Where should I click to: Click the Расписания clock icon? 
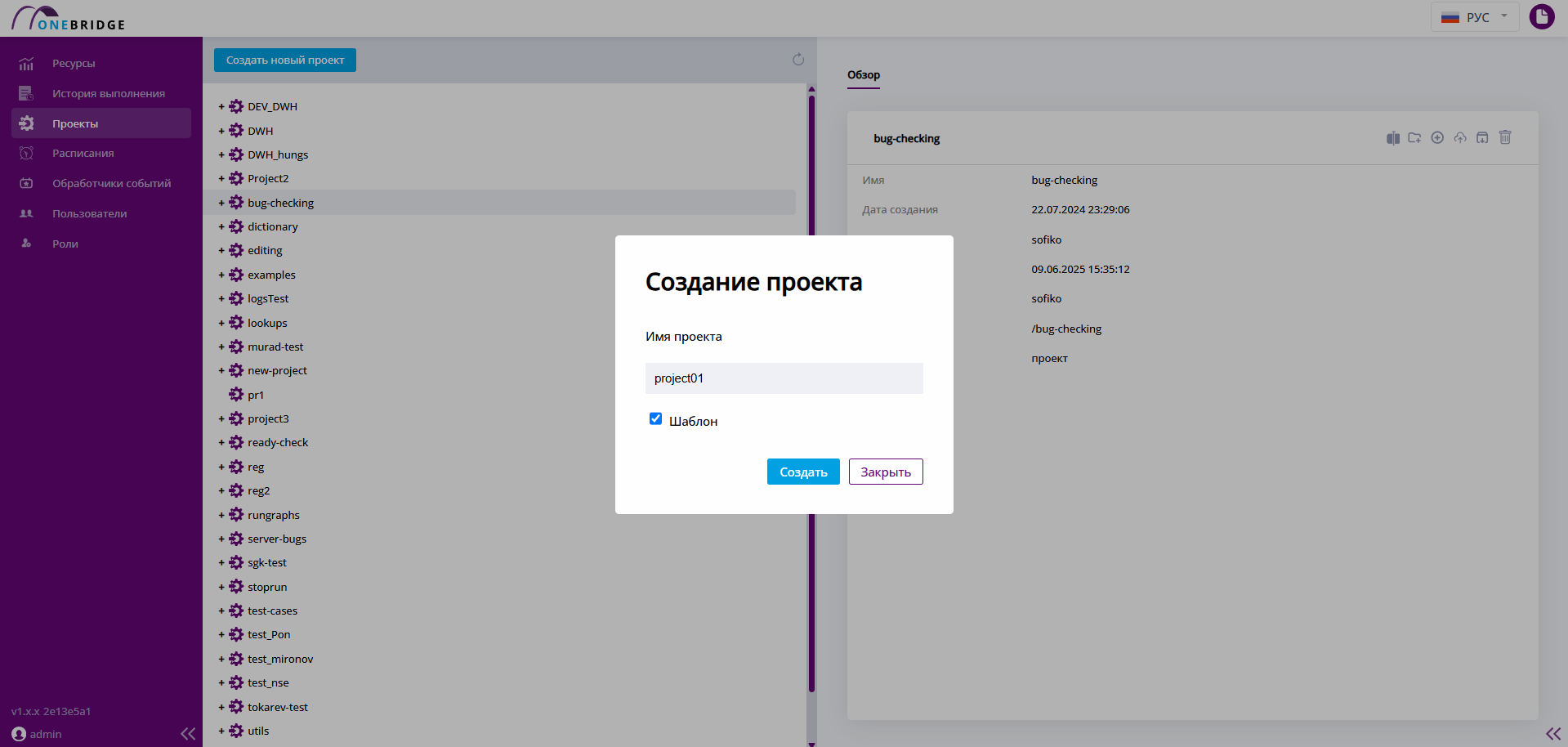click(26, 154)
